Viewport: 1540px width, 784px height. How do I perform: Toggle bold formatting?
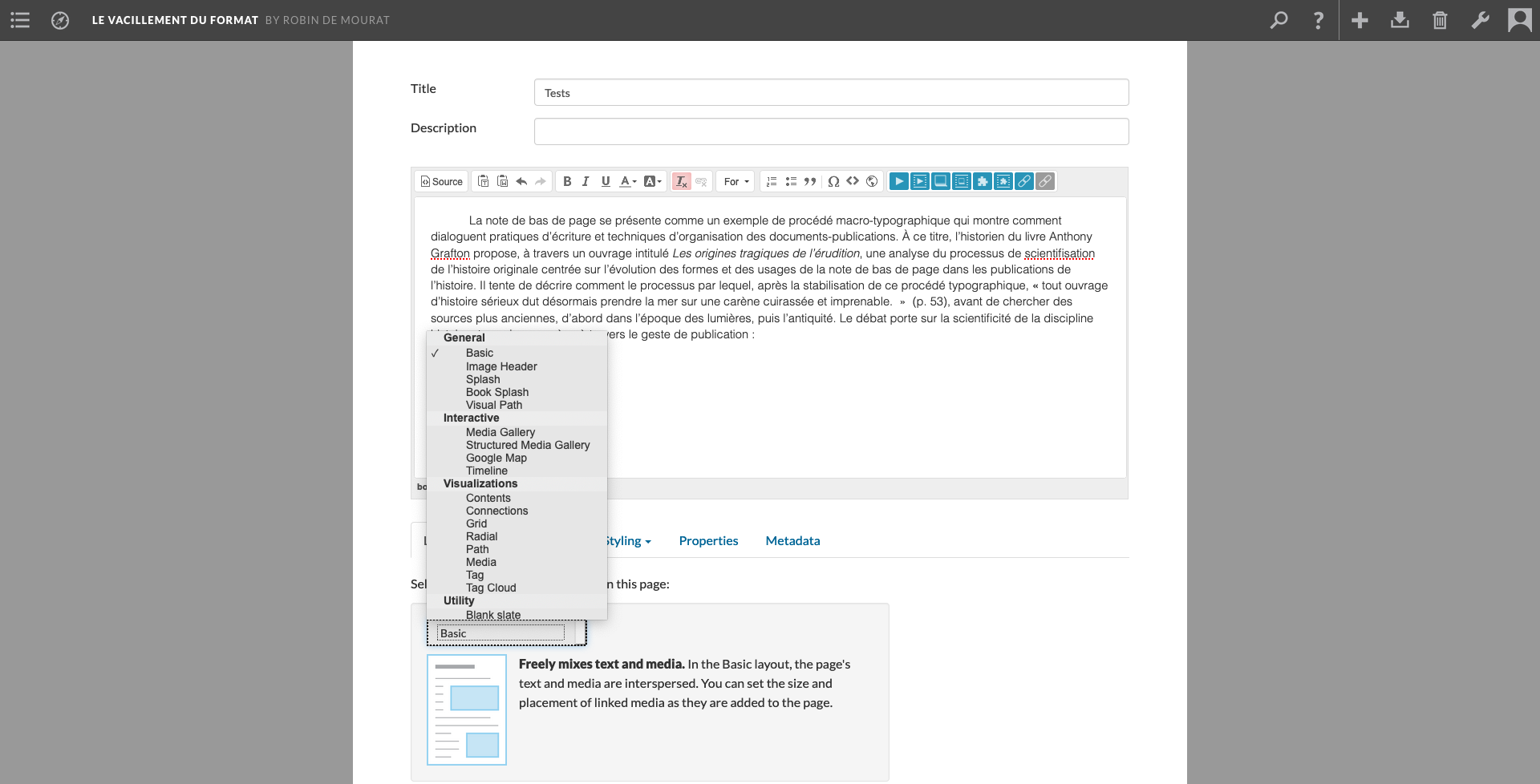tap(567, 182)
